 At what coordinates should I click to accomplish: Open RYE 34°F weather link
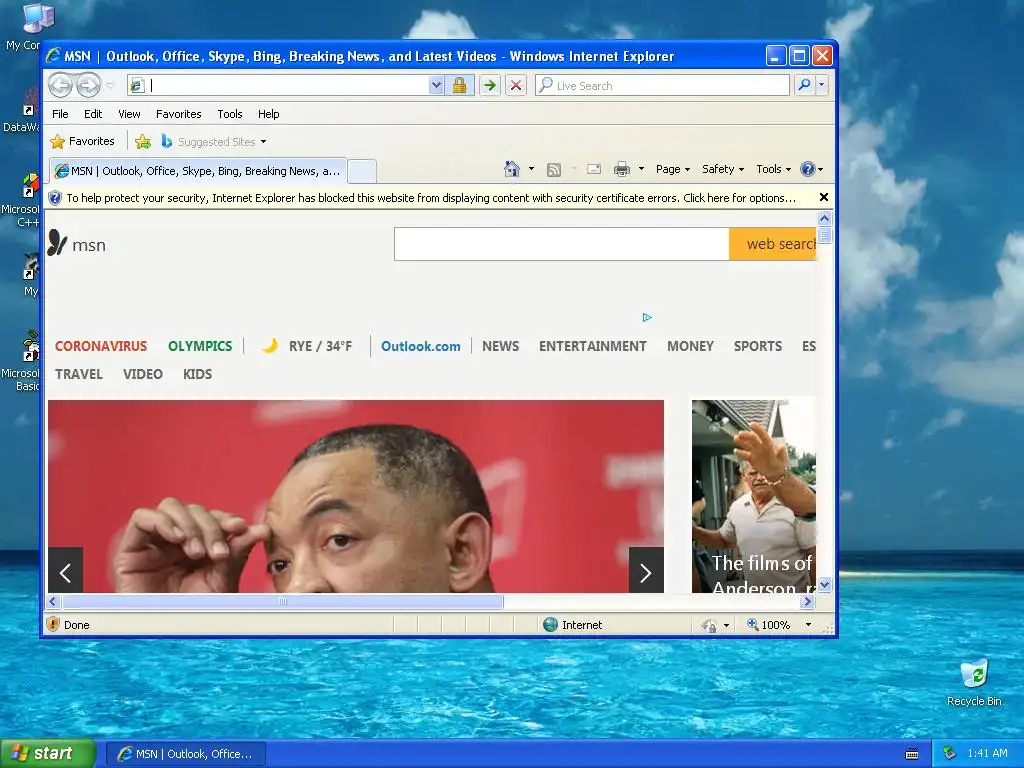coord(307,346)
